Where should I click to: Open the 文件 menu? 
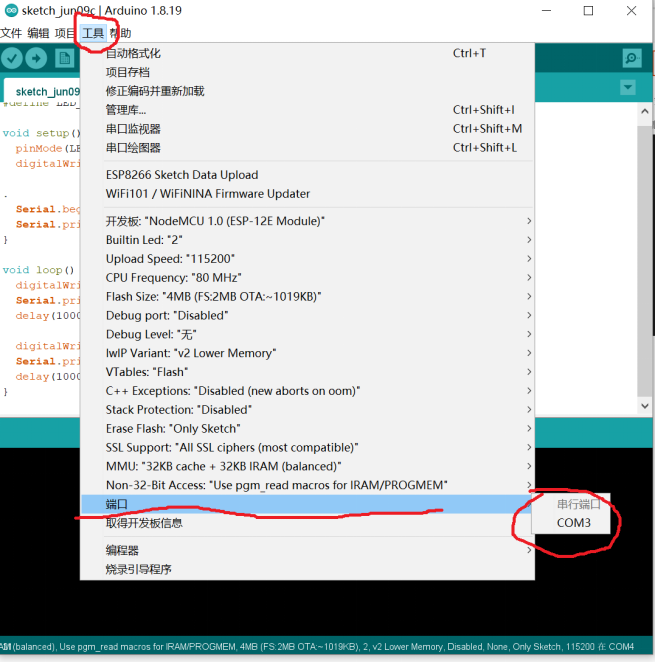[11, 33]
